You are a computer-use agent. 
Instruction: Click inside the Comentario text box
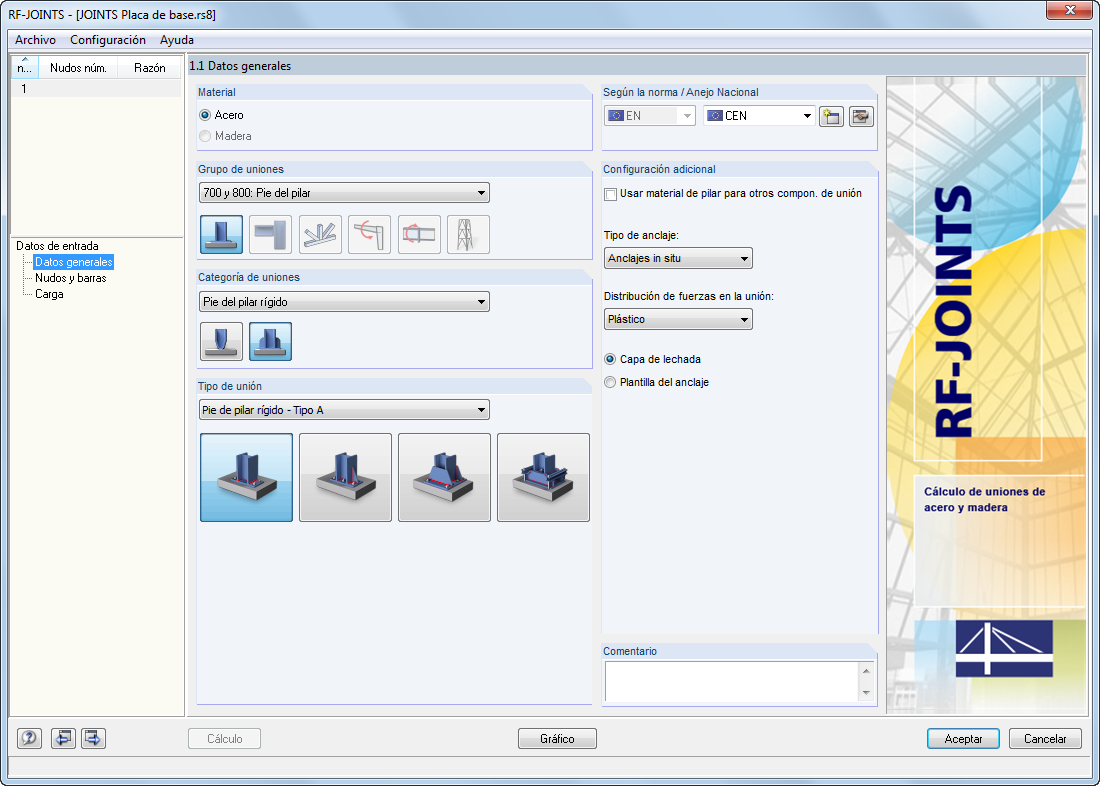732,681
